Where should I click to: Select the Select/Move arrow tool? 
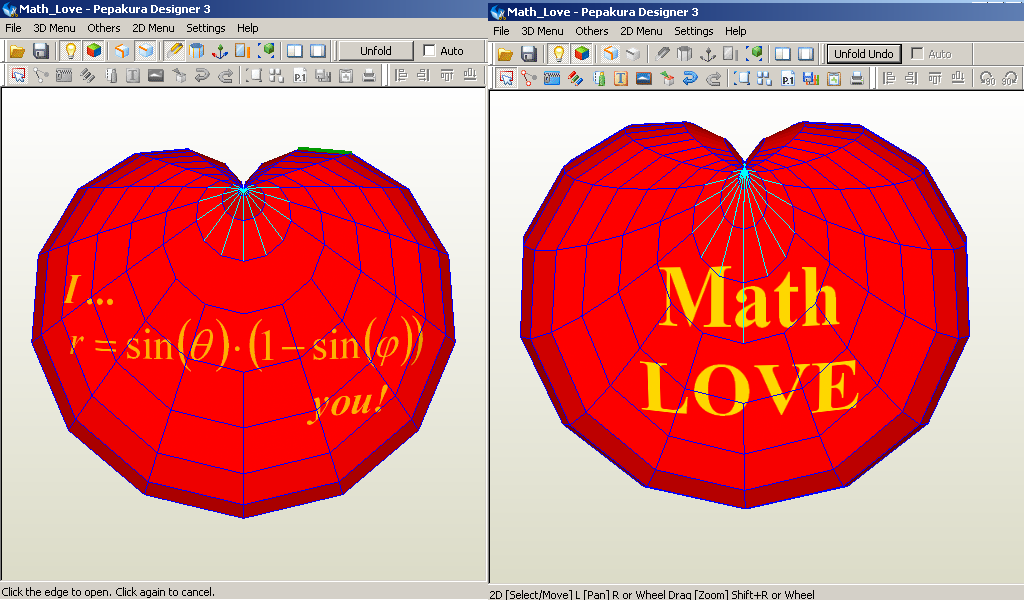pyautogui.click(x=16, y=75)
